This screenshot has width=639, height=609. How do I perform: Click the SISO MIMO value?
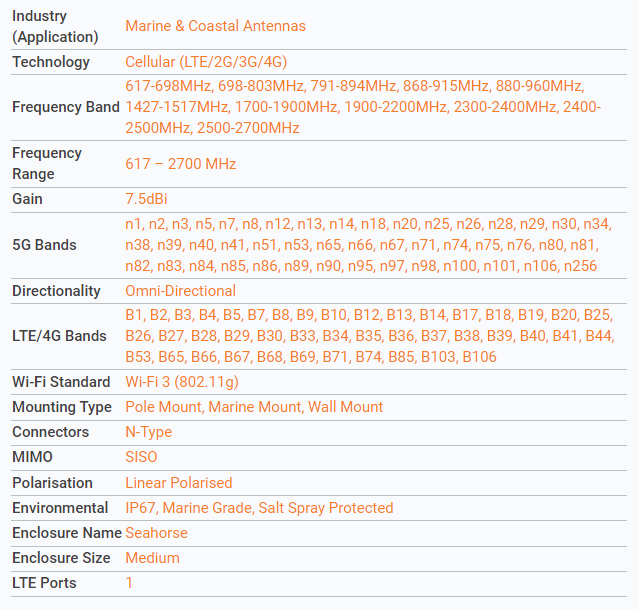pos(141,457)
